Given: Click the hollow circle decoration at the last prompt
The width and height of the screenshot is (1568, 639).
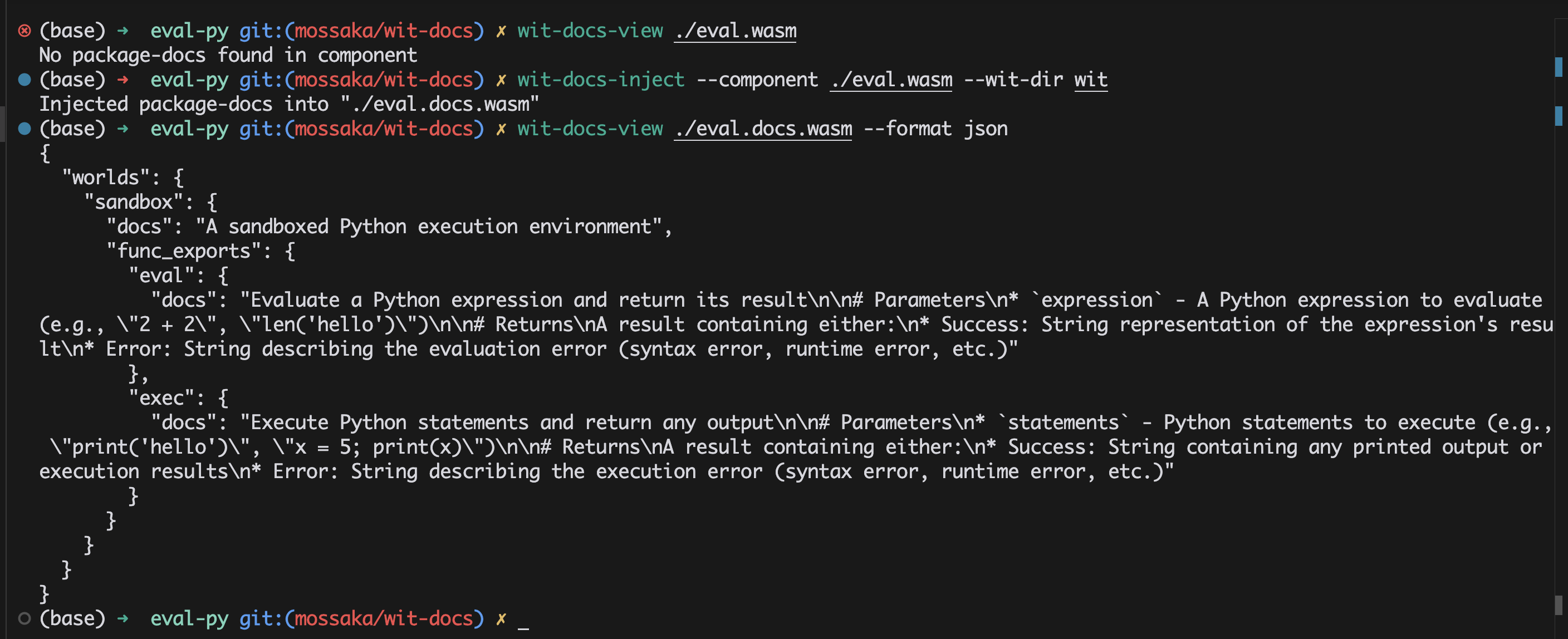Looking at the screenshot, I should point(24,618).
